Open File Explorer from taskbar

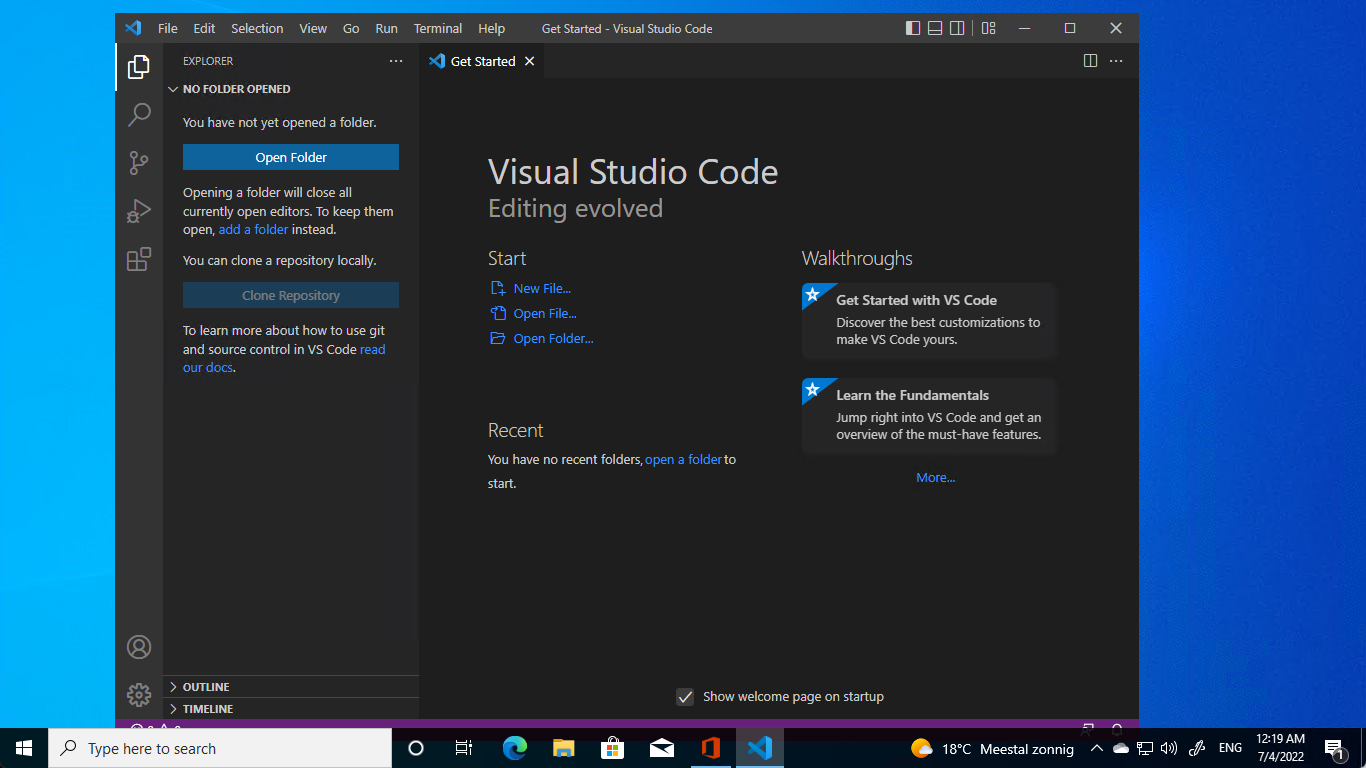564,748
